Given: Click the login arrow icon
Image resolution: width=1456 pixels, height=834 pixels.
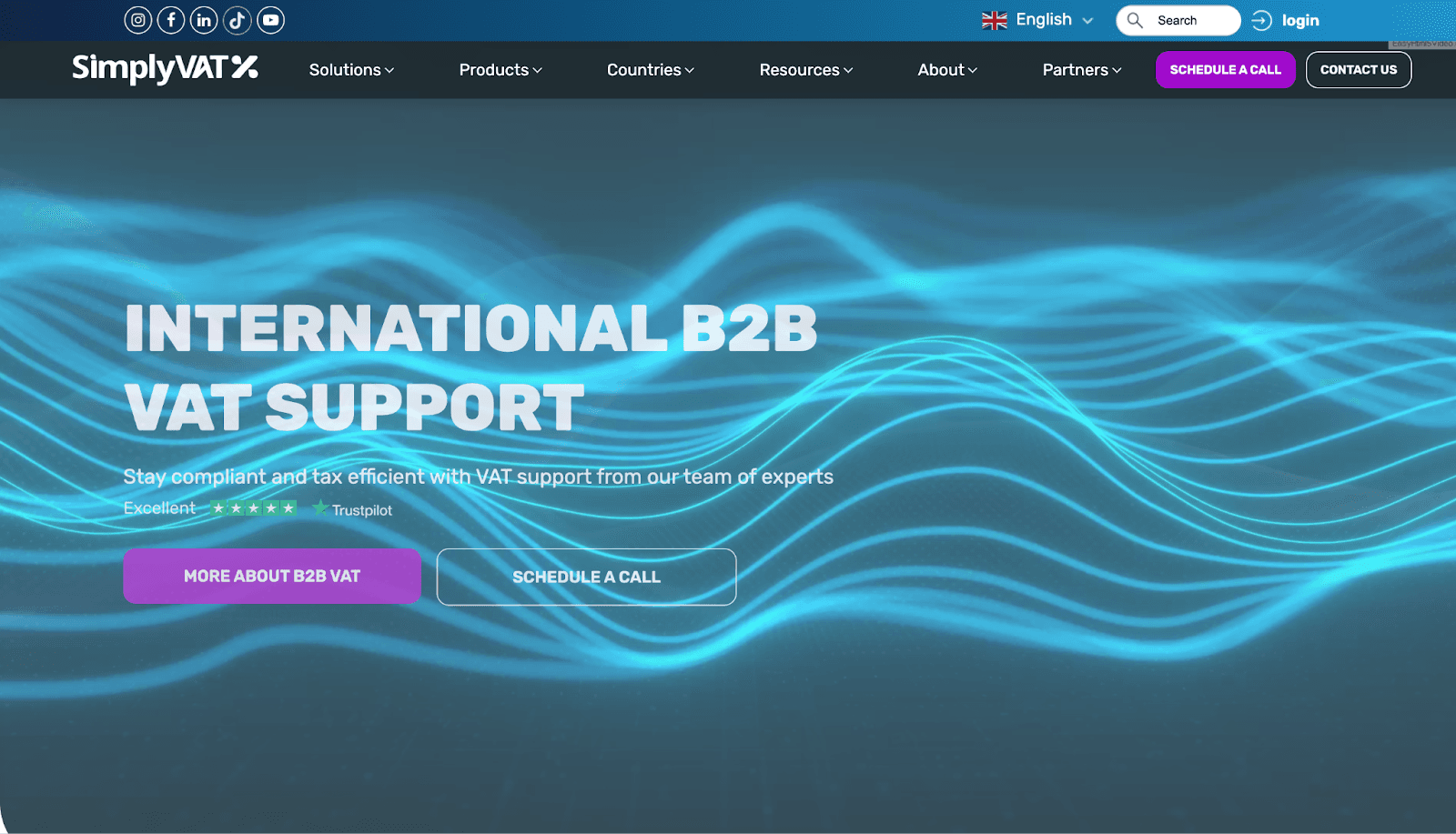Looking at the screenshot, I should pyautogui.click(x=1261, y=20).
